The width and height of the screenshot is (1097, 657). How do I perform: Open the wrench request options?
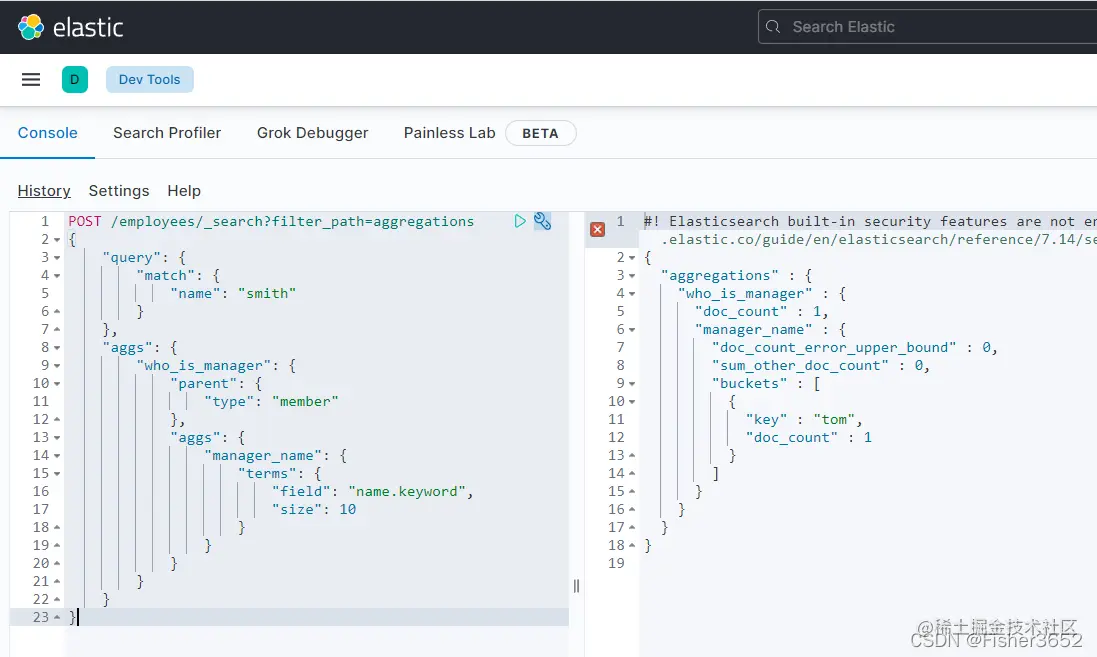[x=542, y=221]
